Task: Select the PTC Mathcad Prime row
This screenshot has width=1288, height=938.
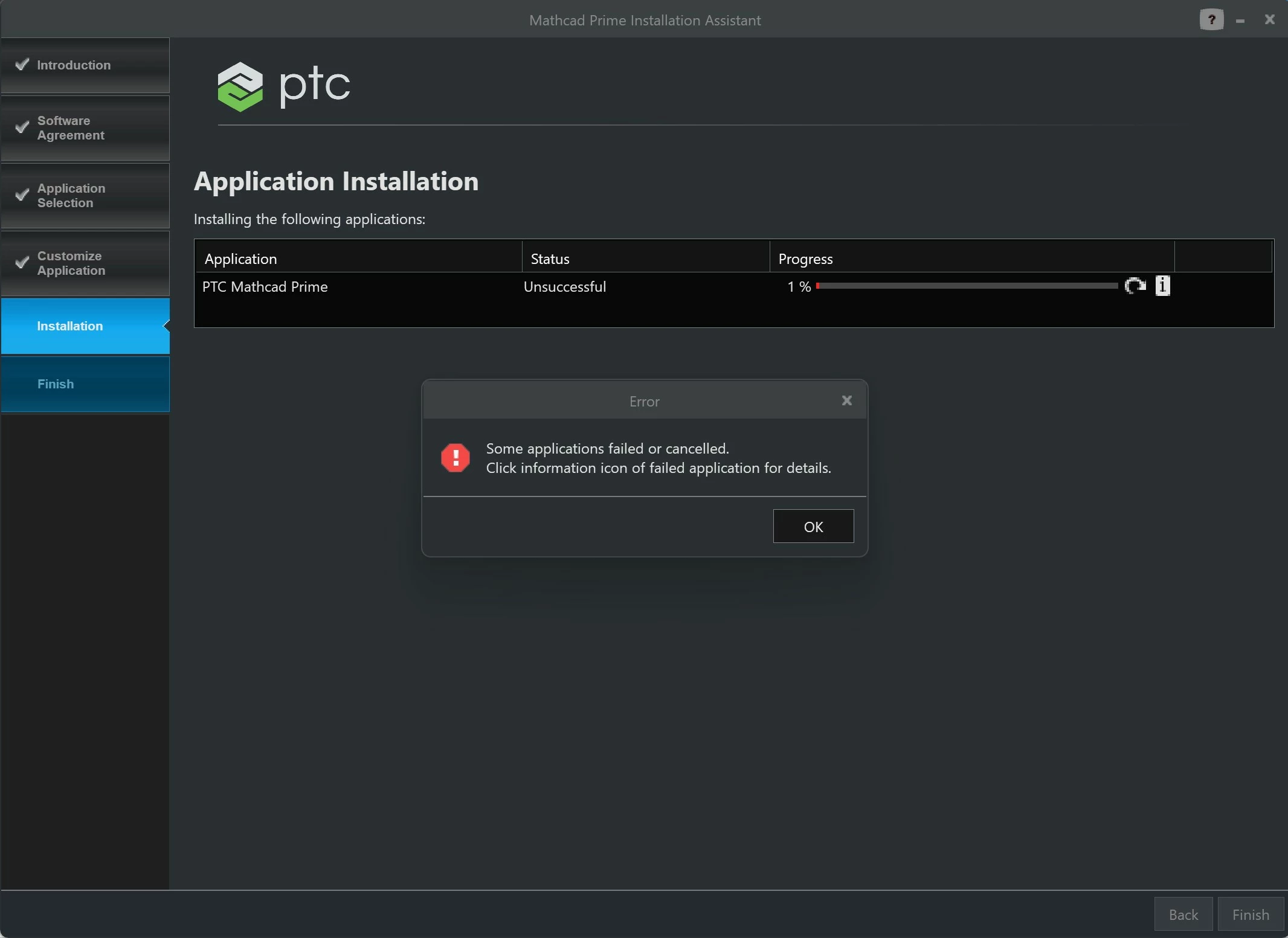Action: coord(265,287)
